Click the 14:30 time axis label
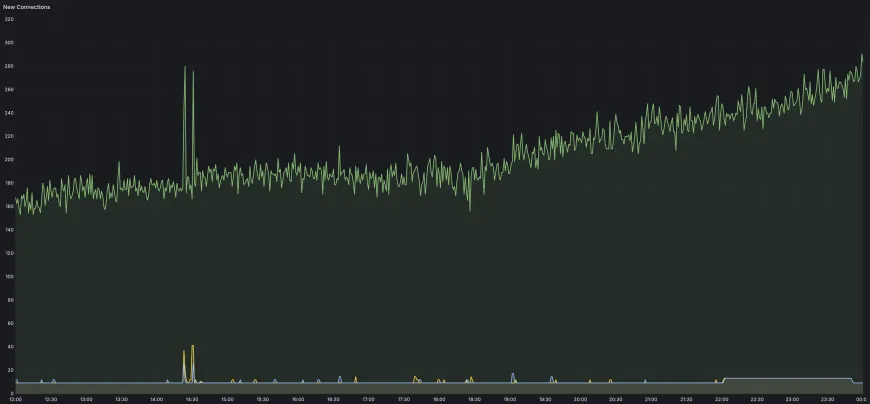The height and width of the screenshot is (404, 870). [192, 399]
